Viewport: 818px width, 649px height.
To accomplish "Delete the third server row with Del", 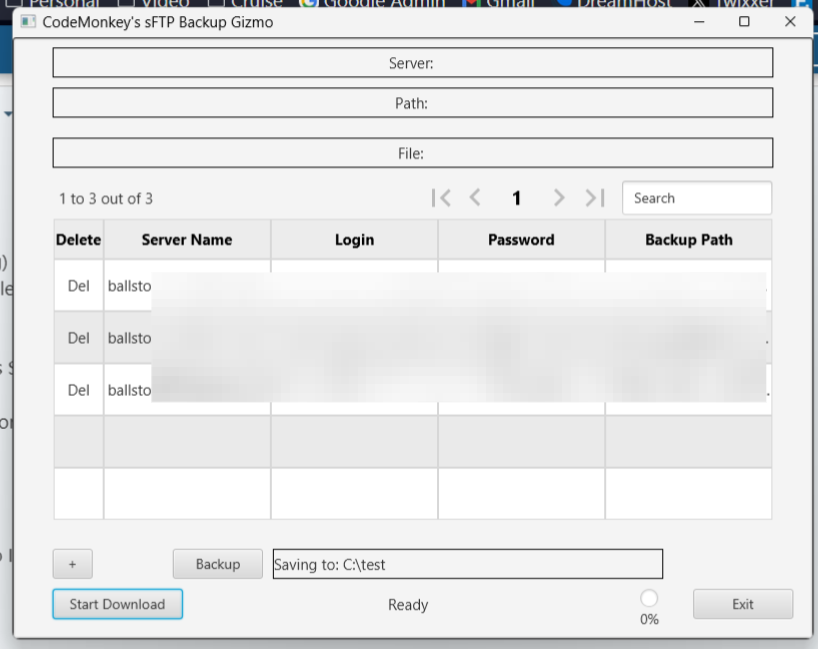I will pyautogui.click(x=79, y=390).
